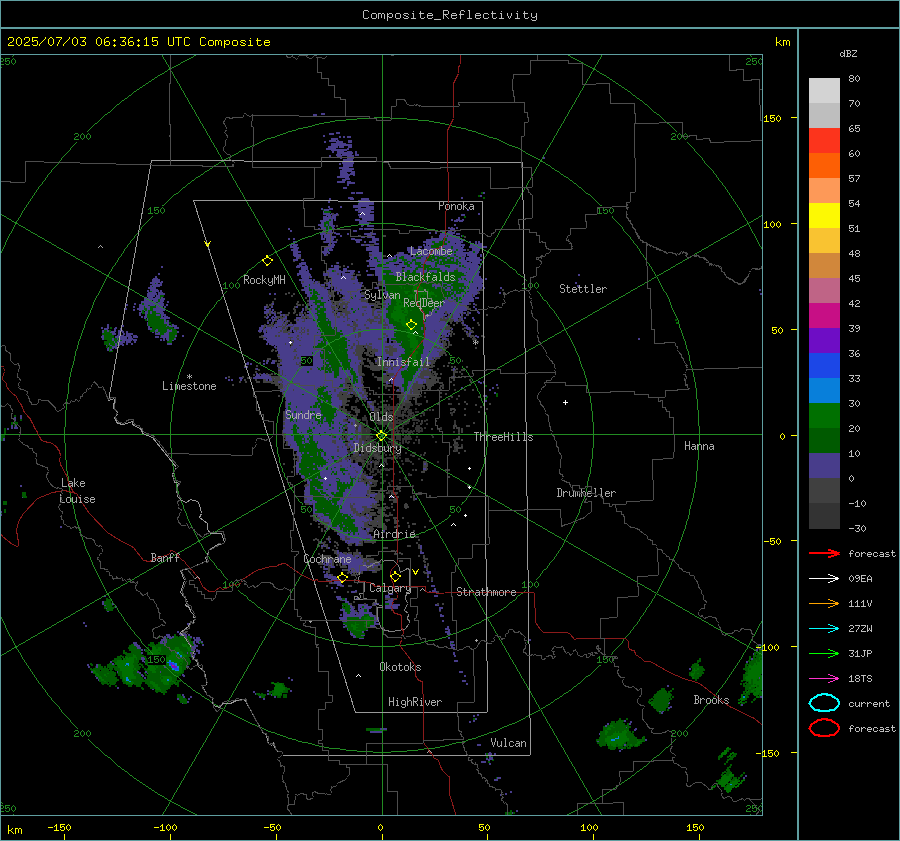The width and height of the screenshot is (900, 841).
Task: Click the Banff label
Action: point(165,557)
